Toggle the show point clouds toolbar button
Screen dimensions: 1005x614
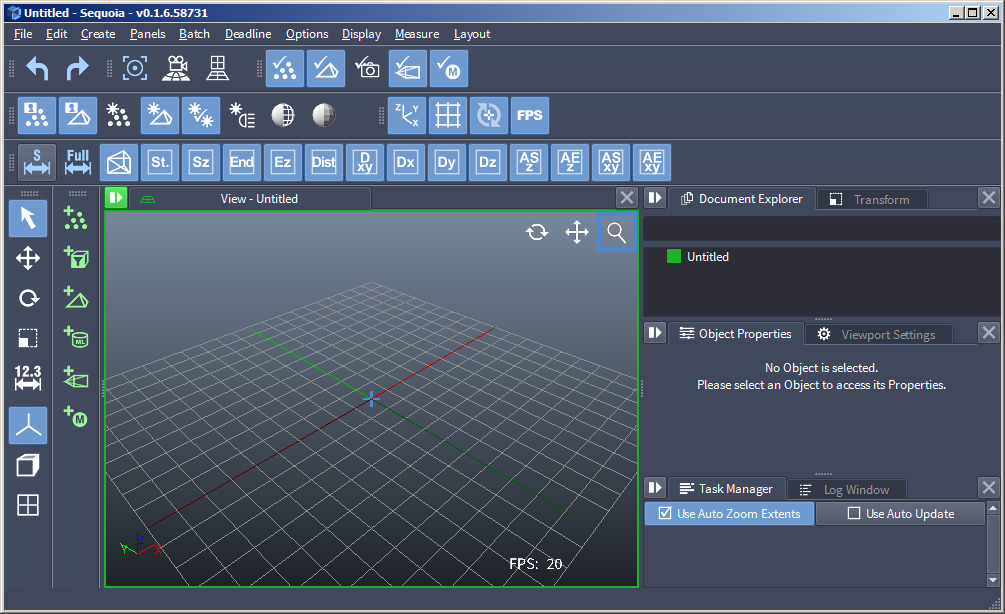coord(285,69)
